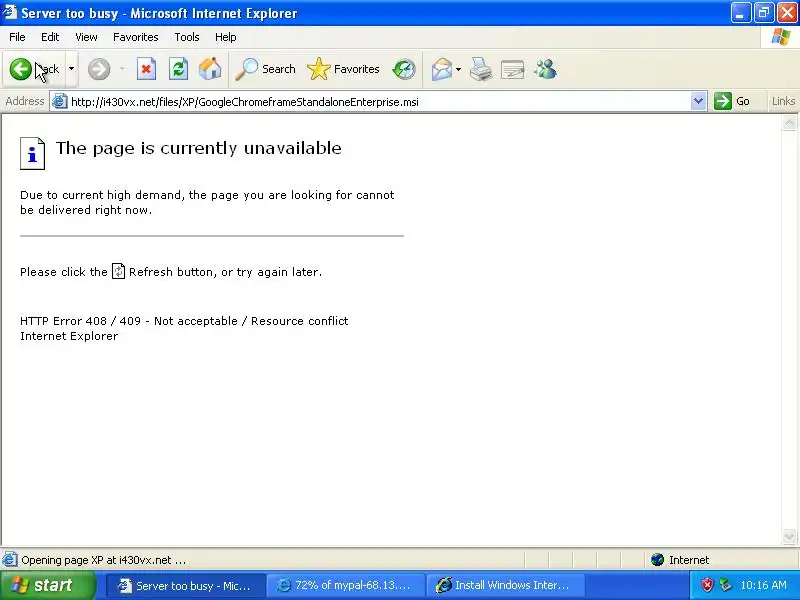Click the Start button
Viewport: 800px width, 600px height.
coord(47,585)
